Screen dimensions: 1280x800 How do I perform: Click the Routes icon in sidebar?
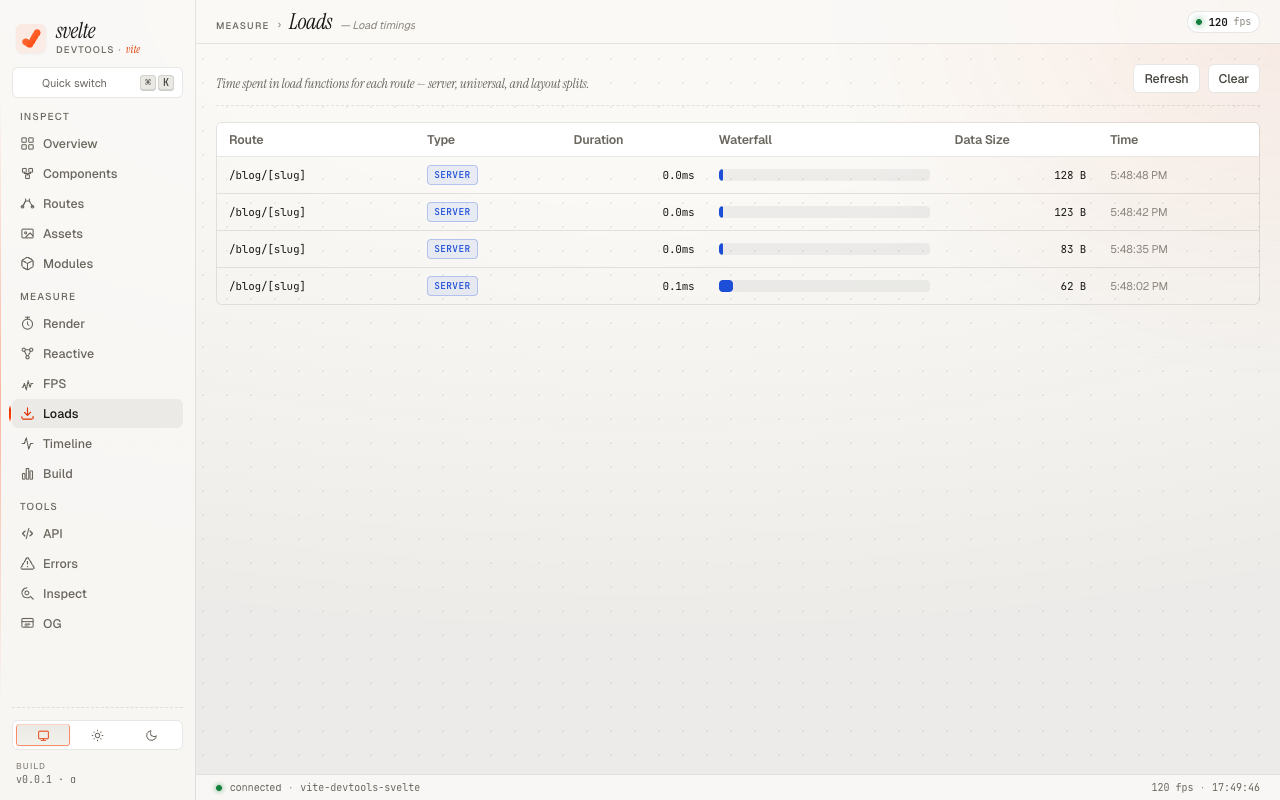[x=28, y=204]
